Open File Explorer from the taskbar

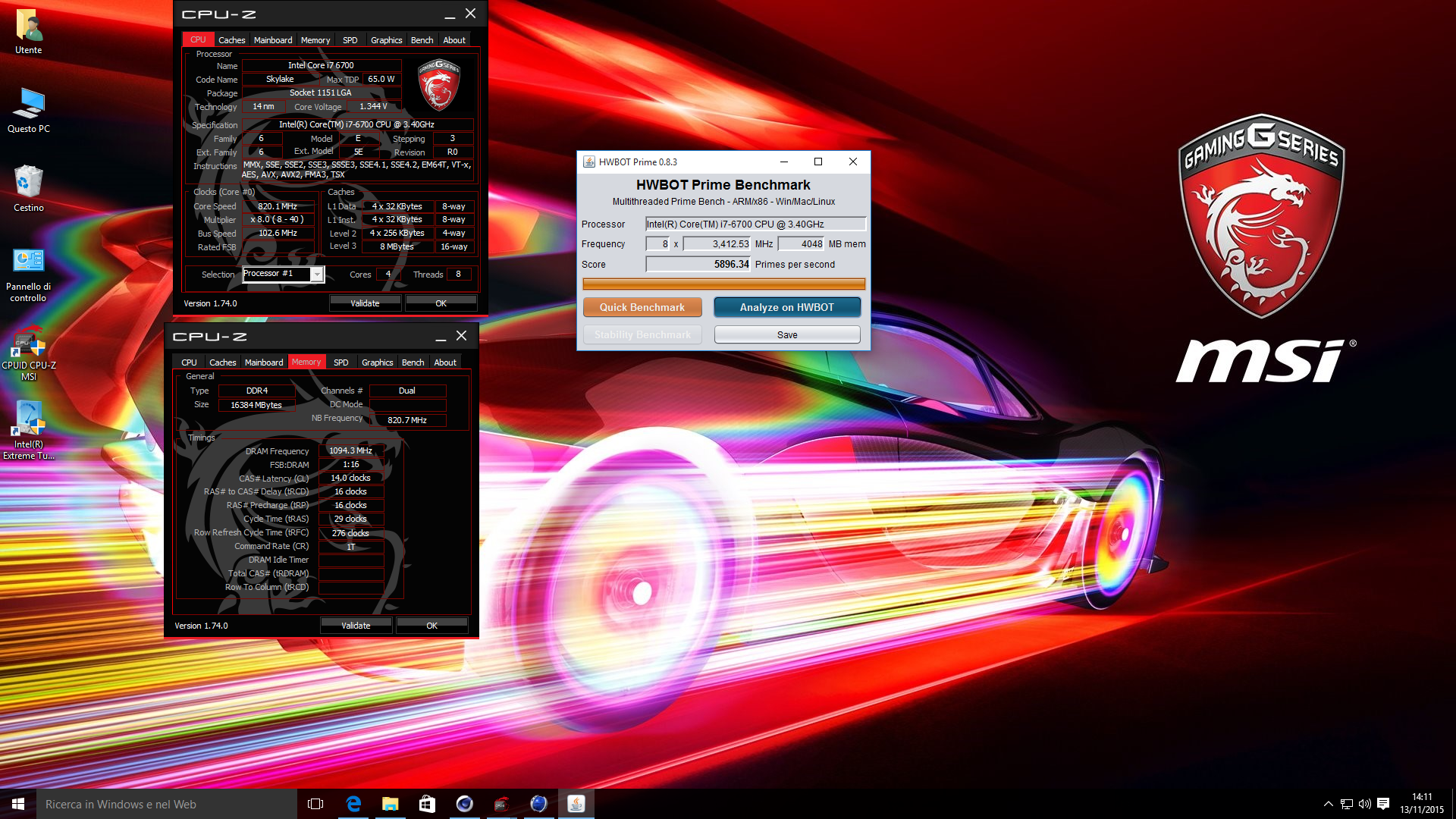tap(390, 804)
